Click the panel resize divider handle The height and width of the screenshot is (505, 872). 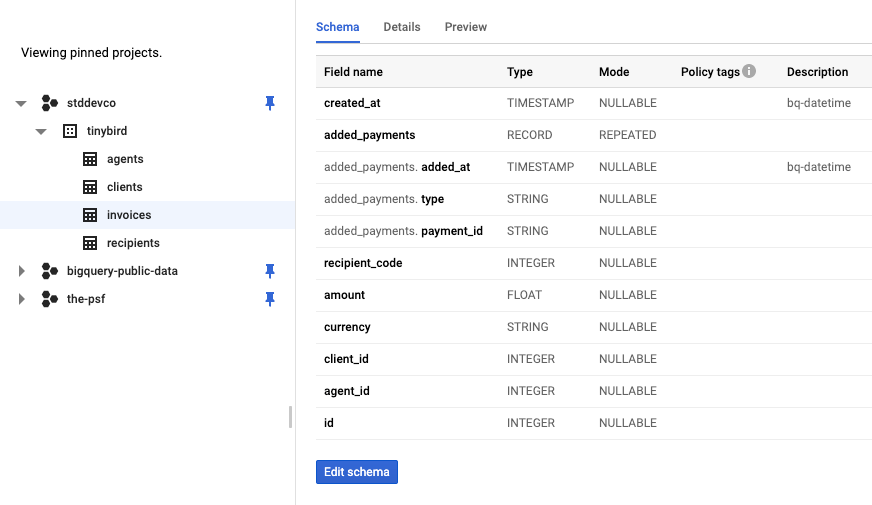pyautogui.click(x=291, y=417)
